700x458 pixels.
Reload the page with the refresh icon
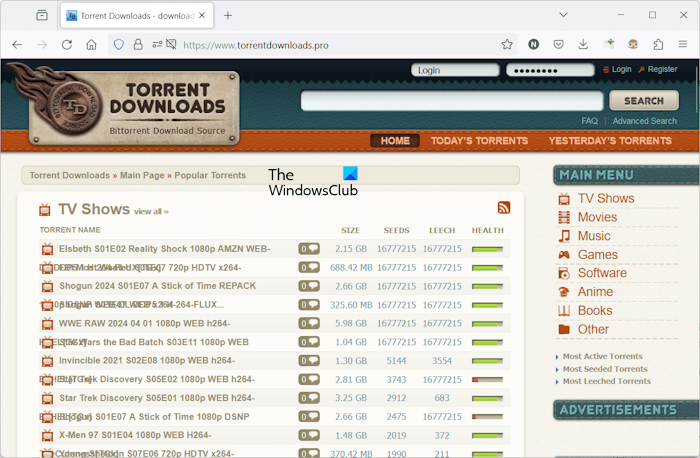click(x=67, y=45)
